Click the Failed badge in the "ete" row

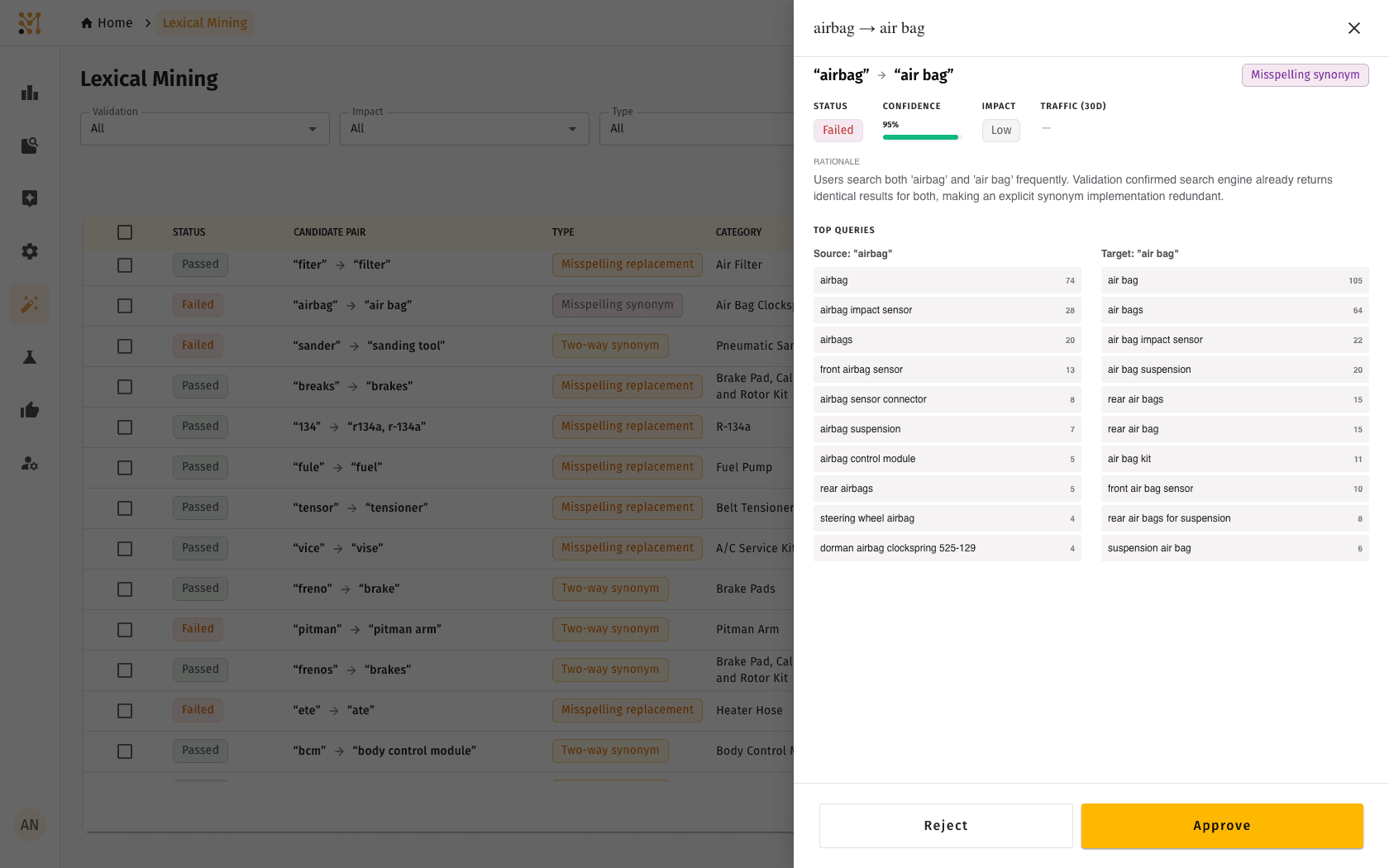coord(198,710)
